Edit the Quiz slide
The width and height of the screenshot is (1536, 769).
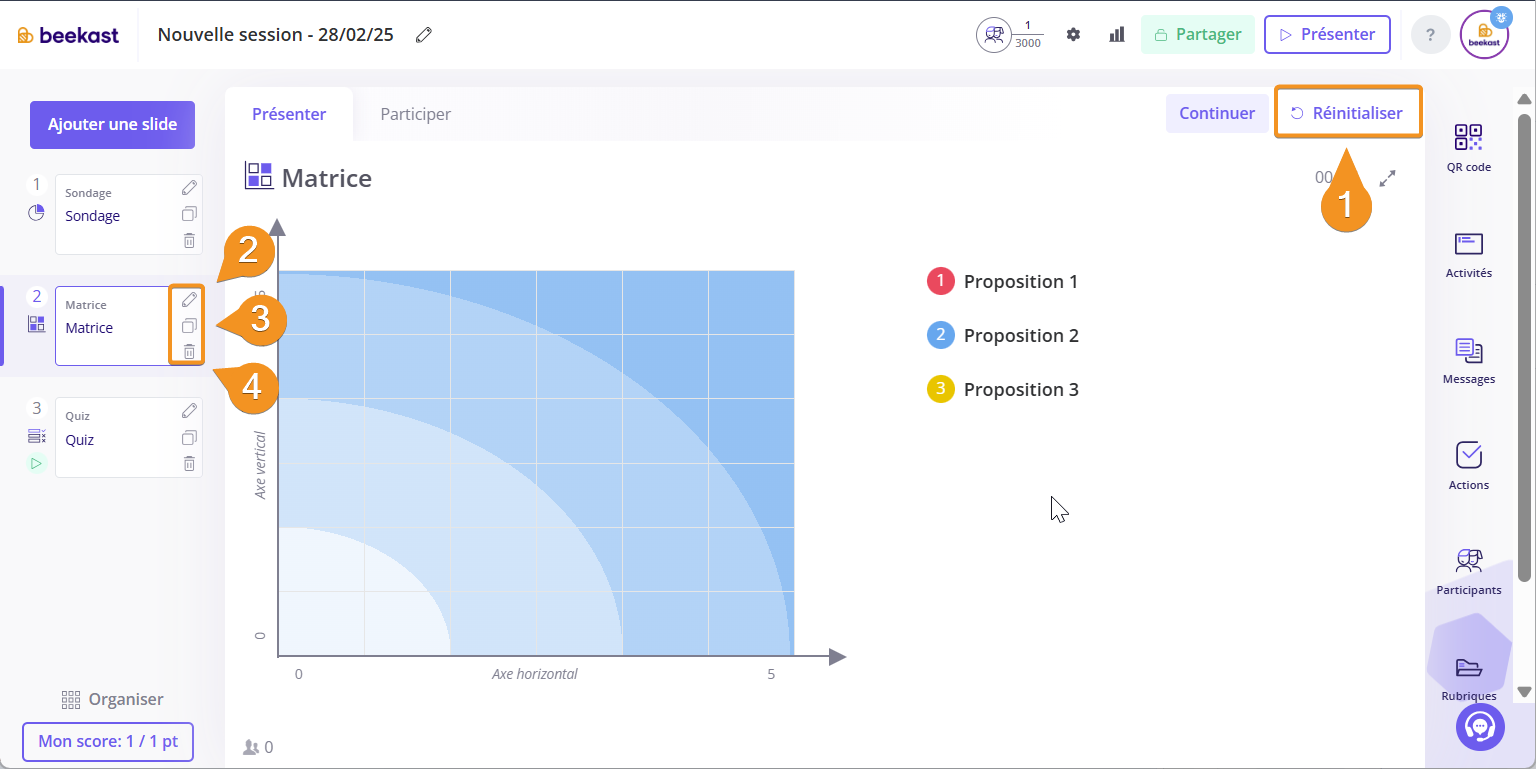189,411
